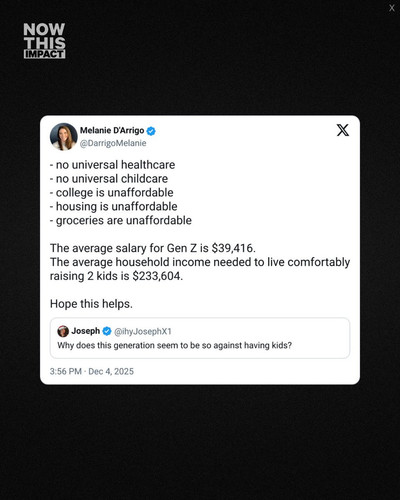Screen dimensions: 400x500
Task: Open Melanie D'Arrigo's profile picture
Action: click(x=63, y=137)
